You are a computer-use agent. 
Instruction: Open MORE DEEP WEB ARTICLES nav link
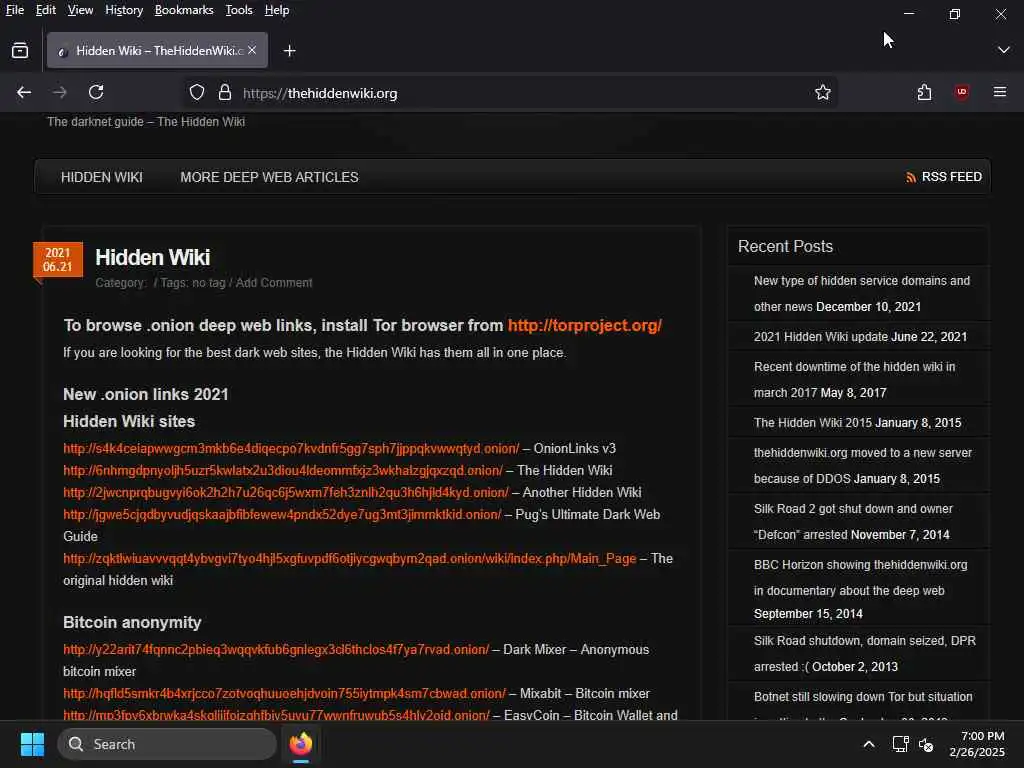(269, 177)
